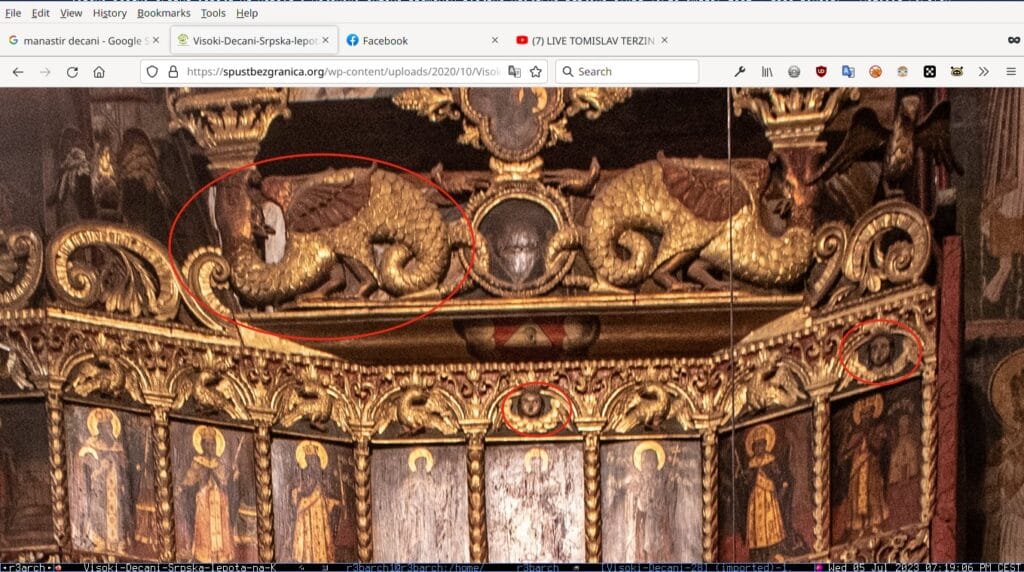Close the manastir decani Google tab

coord(156,40)
